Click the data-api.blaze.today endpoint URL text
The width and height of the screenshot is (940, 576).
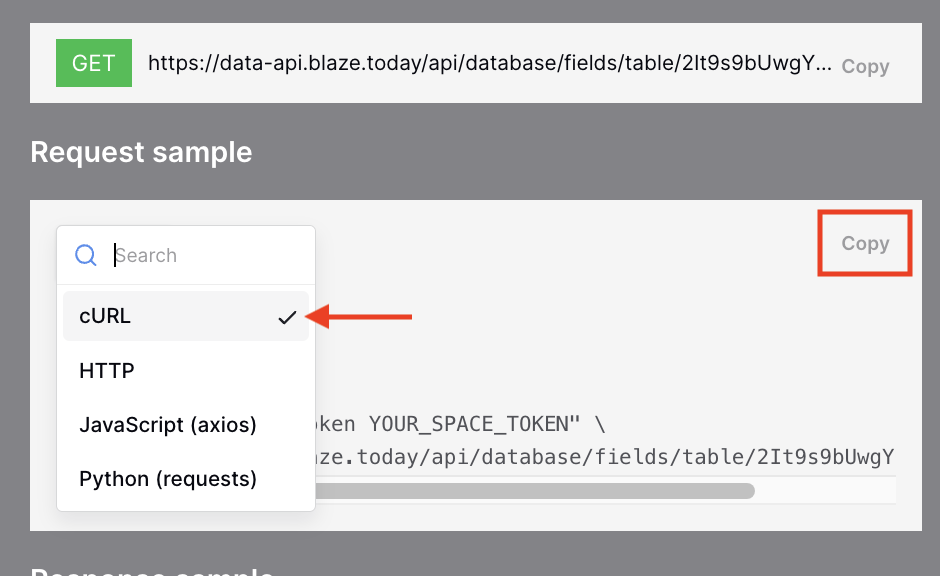489,63
